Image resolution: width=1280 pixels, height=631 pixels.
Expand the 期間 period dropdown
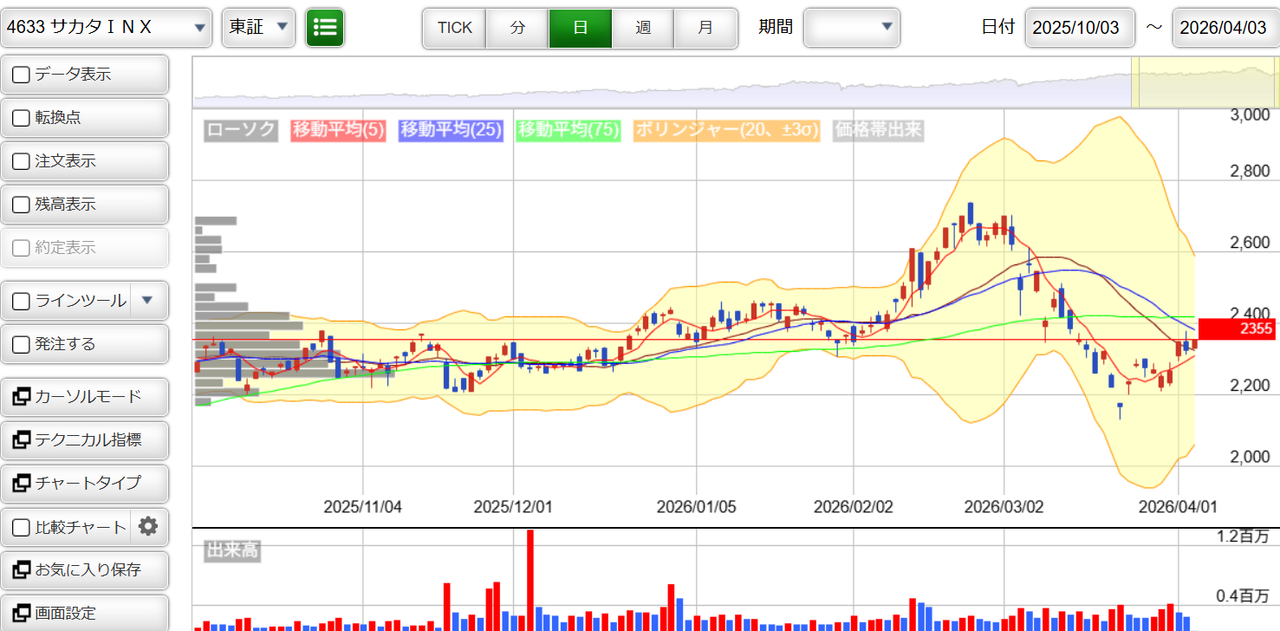click(x=851, y=28)
